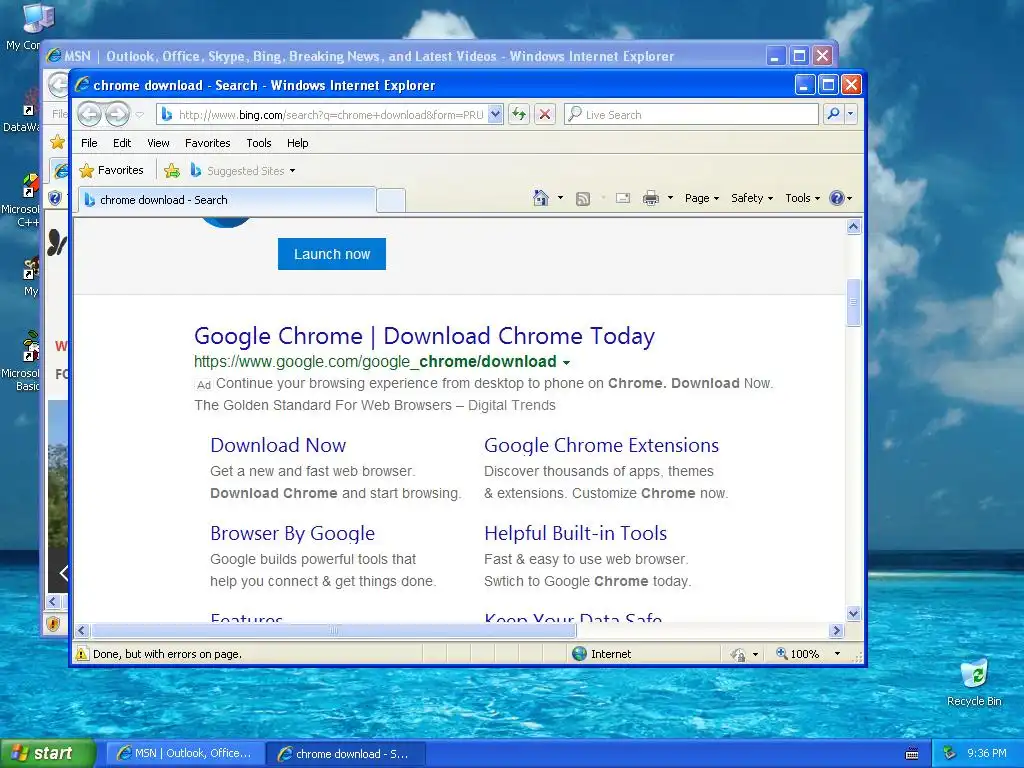Switch to MSN taskbar button
Screen dimensions: 1024x768
[185, 753]
